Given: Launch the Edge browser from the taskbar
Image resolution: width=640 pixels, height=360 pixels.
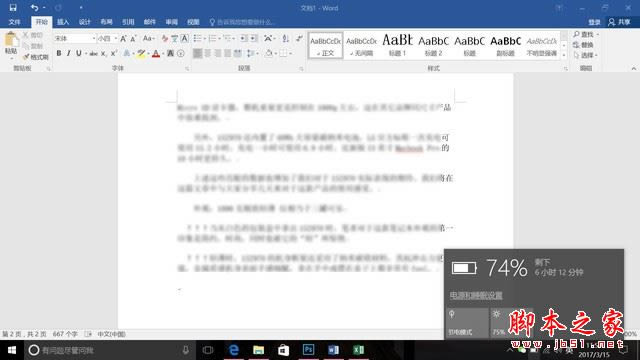Looking at the screenshot, I should coord(233,350).
